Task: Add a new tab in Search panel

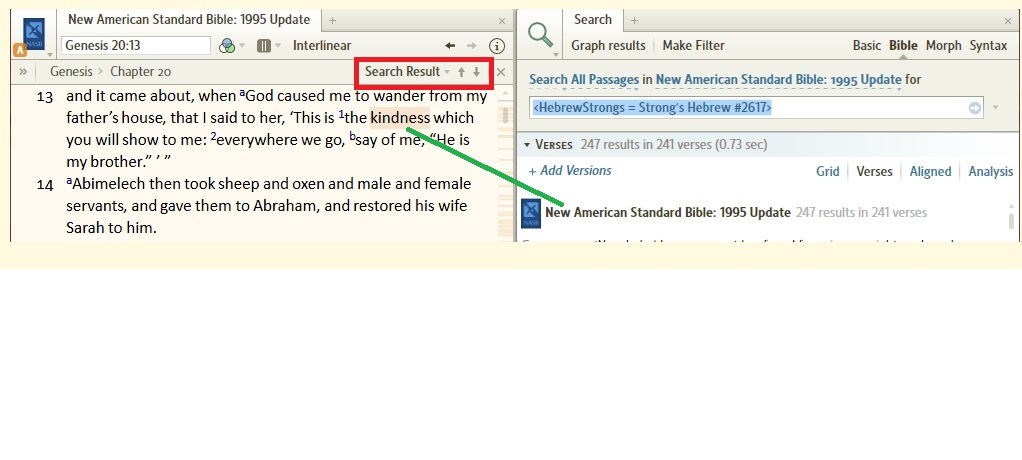Action: [634, 21]
